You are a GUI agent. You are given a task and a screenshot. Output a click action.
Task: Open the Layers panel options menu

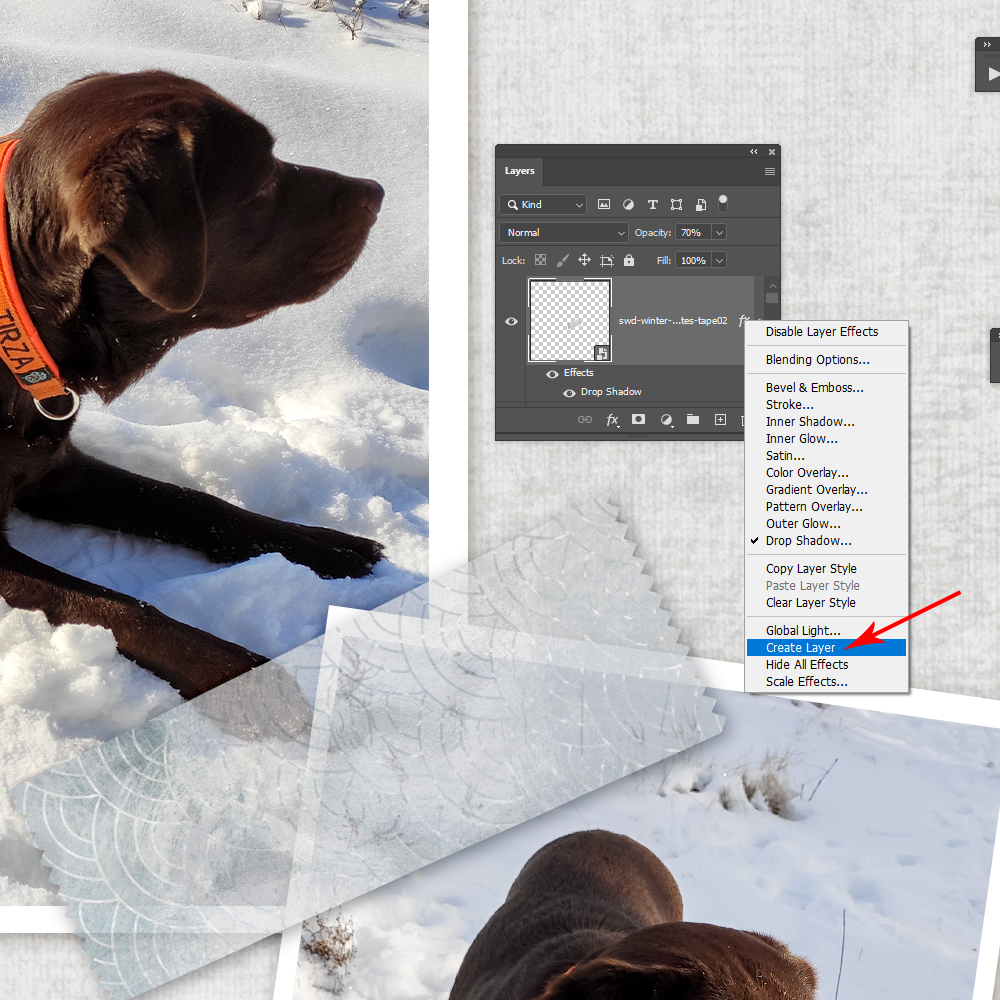tap(770, 171)
